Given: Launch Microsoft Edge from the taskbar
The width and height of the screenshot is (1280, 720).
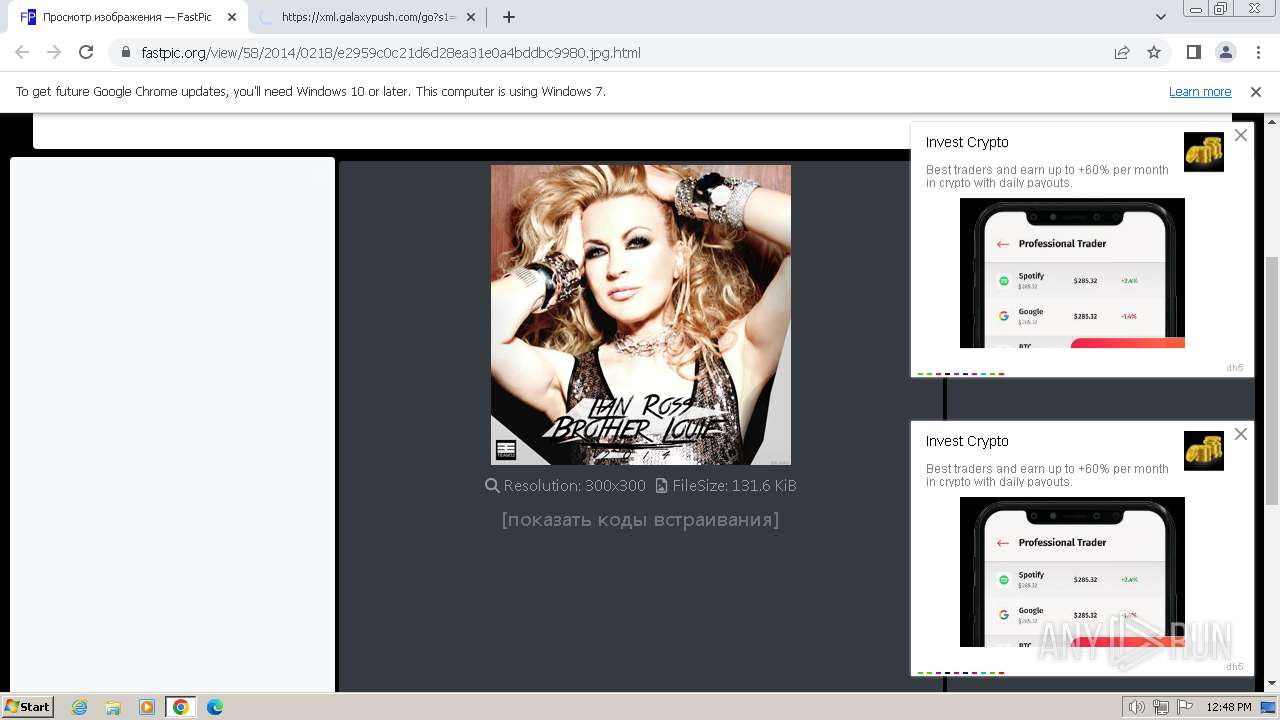Looking at the screenshot, I should point(215,707).
